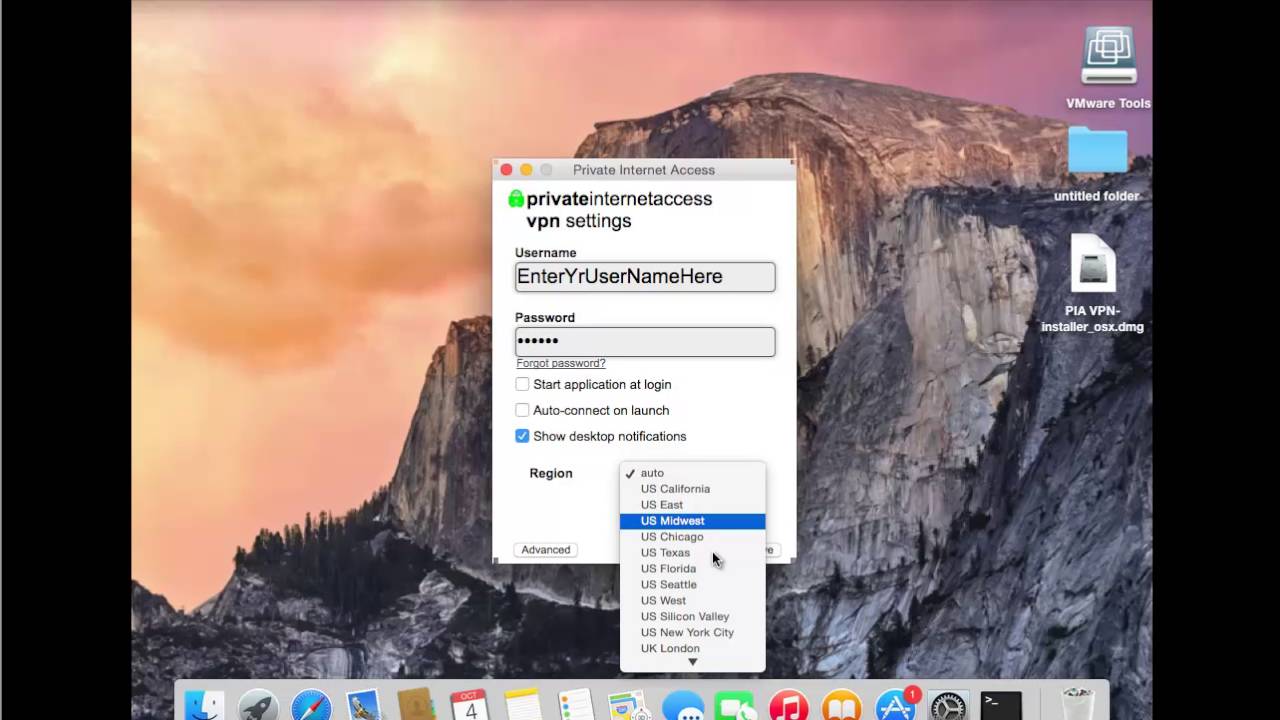Open Launchpad rocket icon in dock
The height and width of the screenshot is (720, 1280).
259,705
